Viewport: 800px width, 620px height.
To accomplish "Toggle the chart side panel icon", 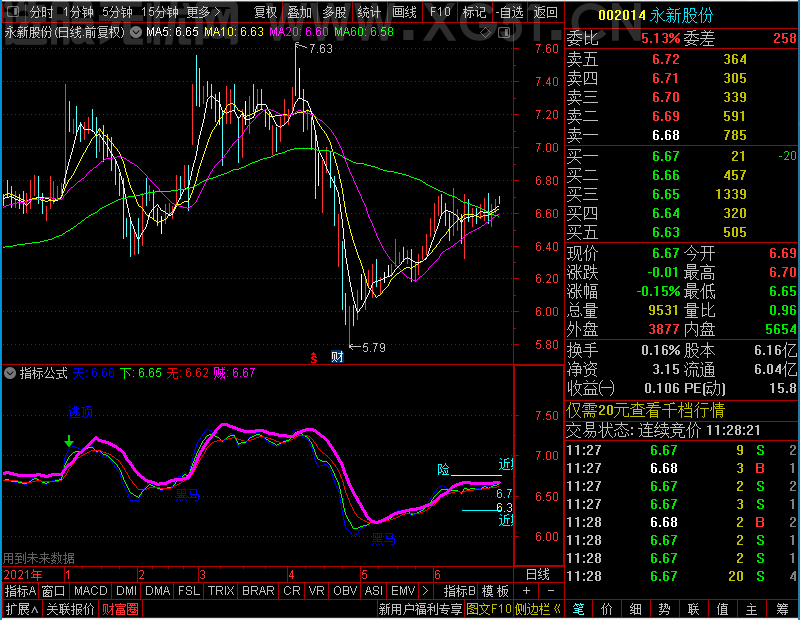I will (504, 33).
